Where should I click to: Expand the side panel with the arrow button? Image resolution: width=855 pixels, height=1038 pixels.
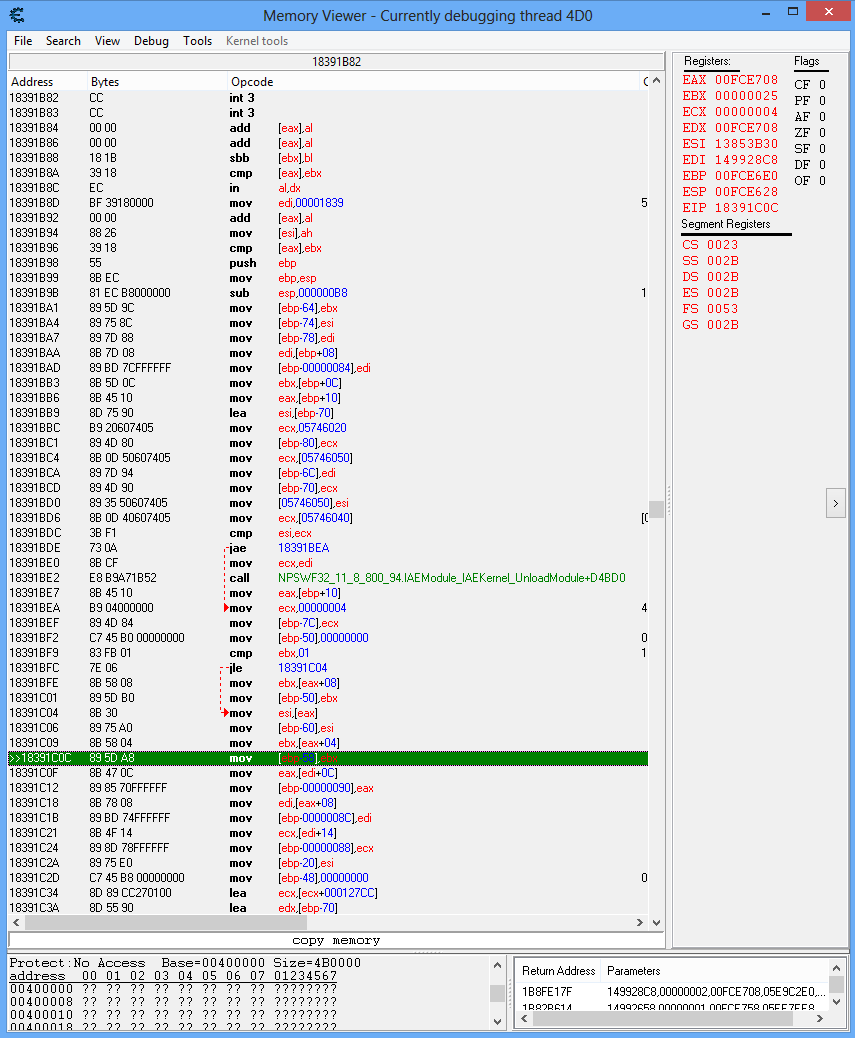(836, 504)
